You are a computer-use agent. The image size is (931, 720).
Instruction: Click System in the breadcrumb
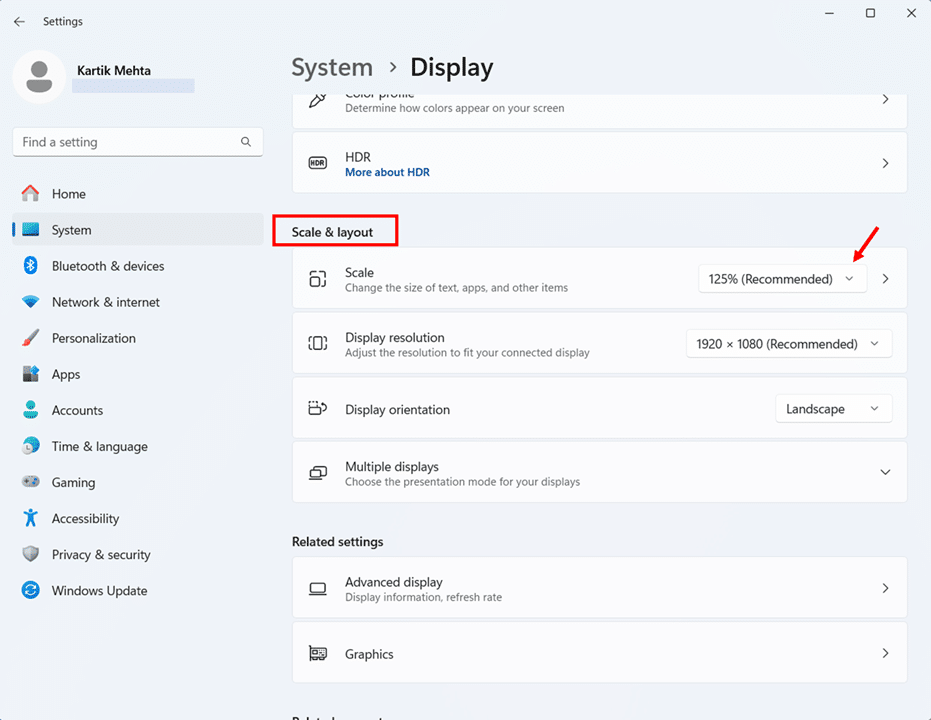click(332, 68)
